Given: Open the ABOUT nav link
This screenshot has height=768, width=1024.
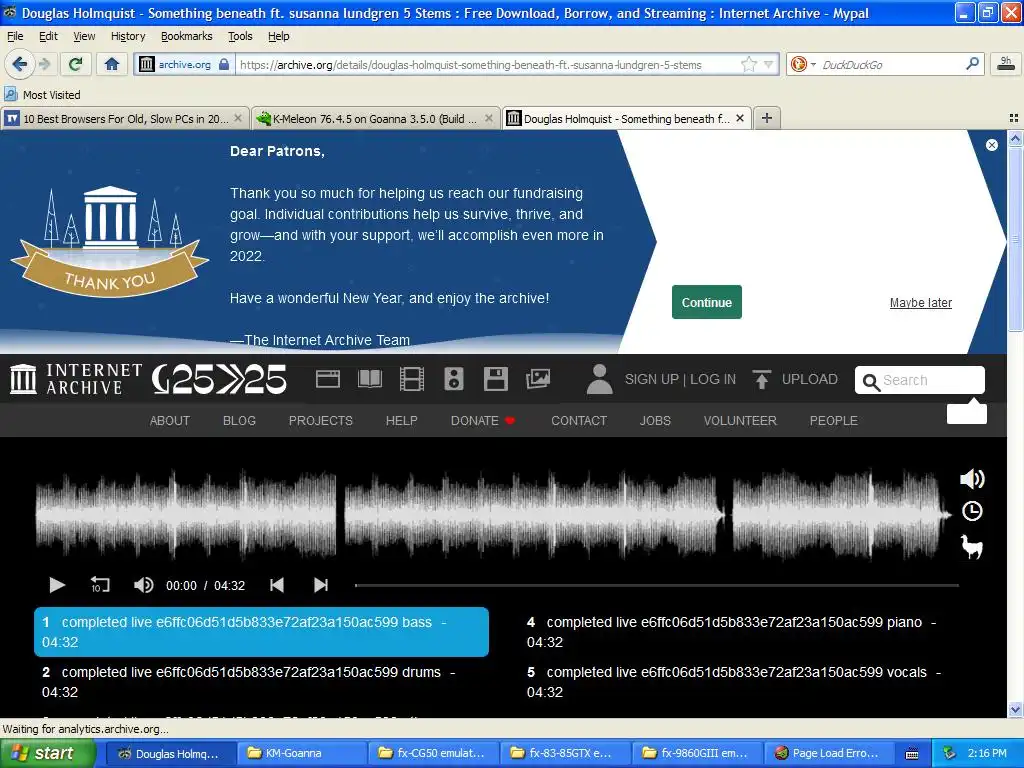Looking at the screenshot, I should tap(170, 421).
